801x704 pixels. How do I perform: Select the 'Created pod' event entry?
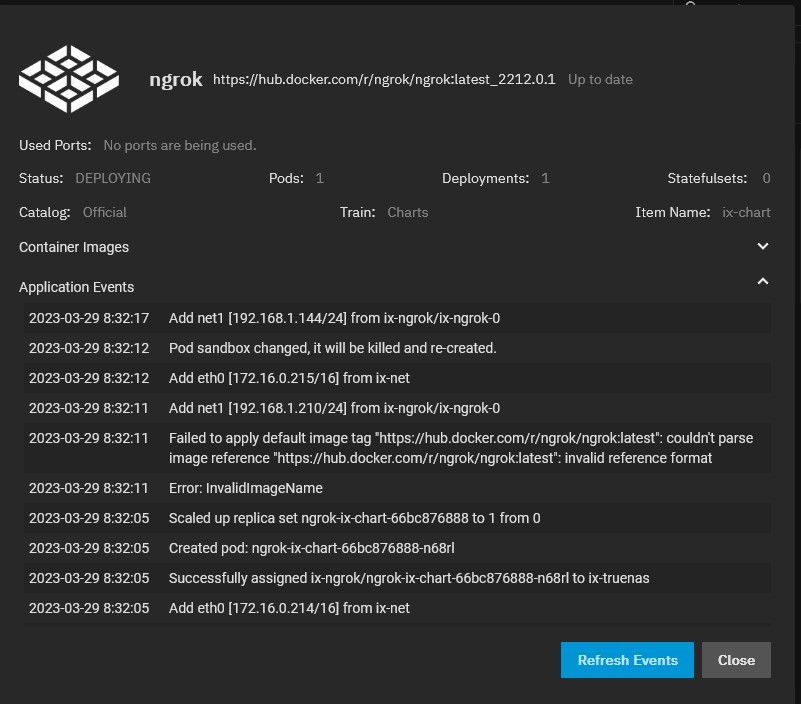397,548
